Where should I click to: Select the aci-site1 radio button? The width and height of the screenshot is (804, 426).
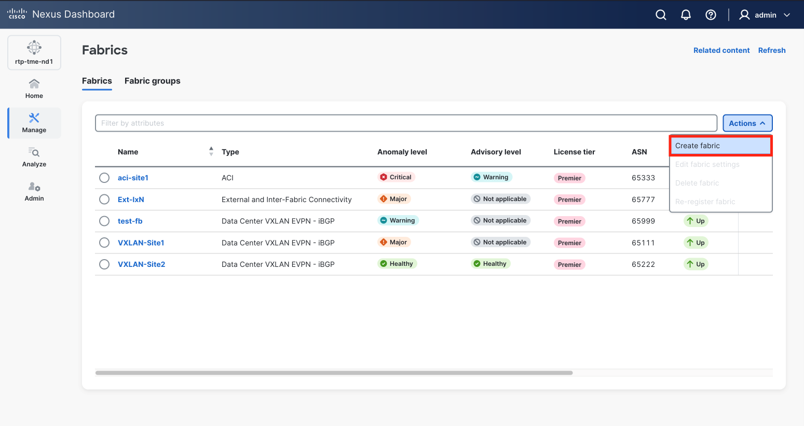pyautogui.click(x=104, y=178)
